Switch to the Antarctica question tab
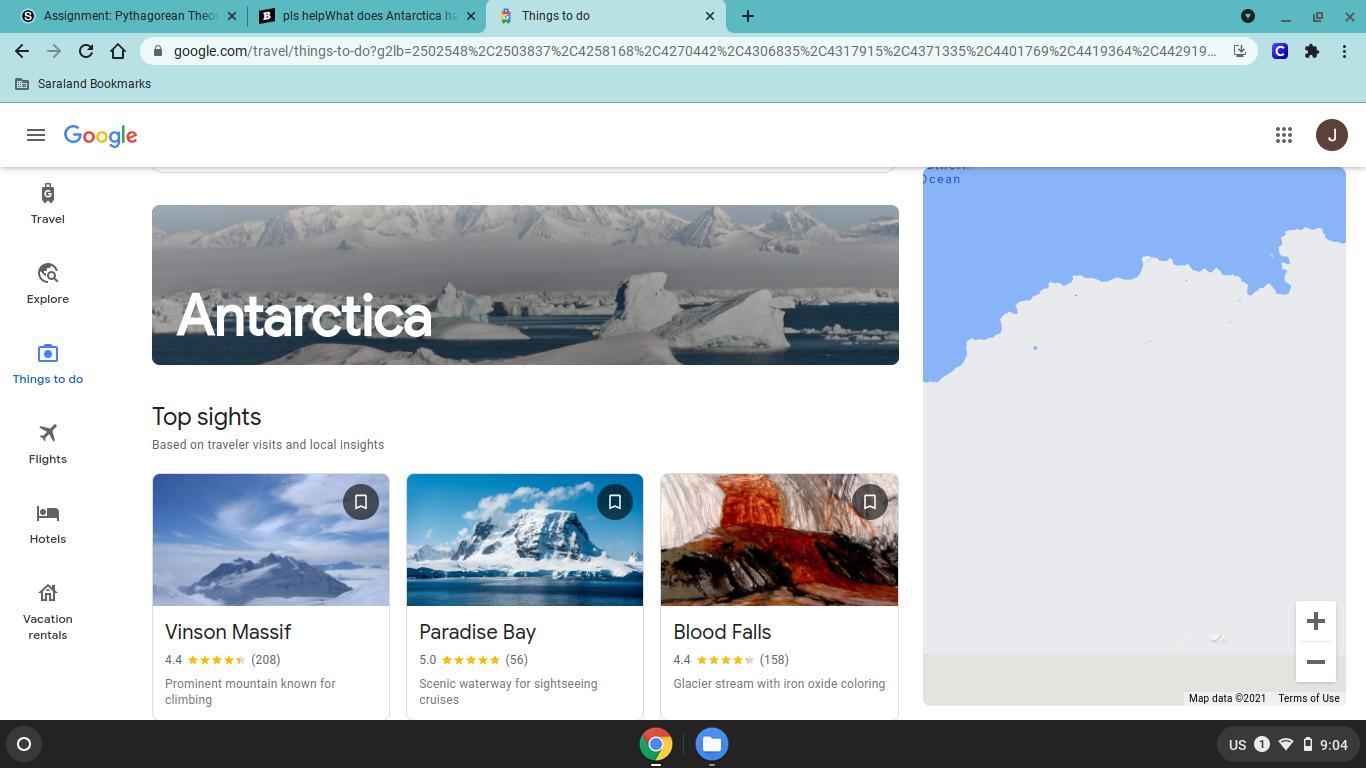The image size is (1366, 768). (x=367, y=16)
